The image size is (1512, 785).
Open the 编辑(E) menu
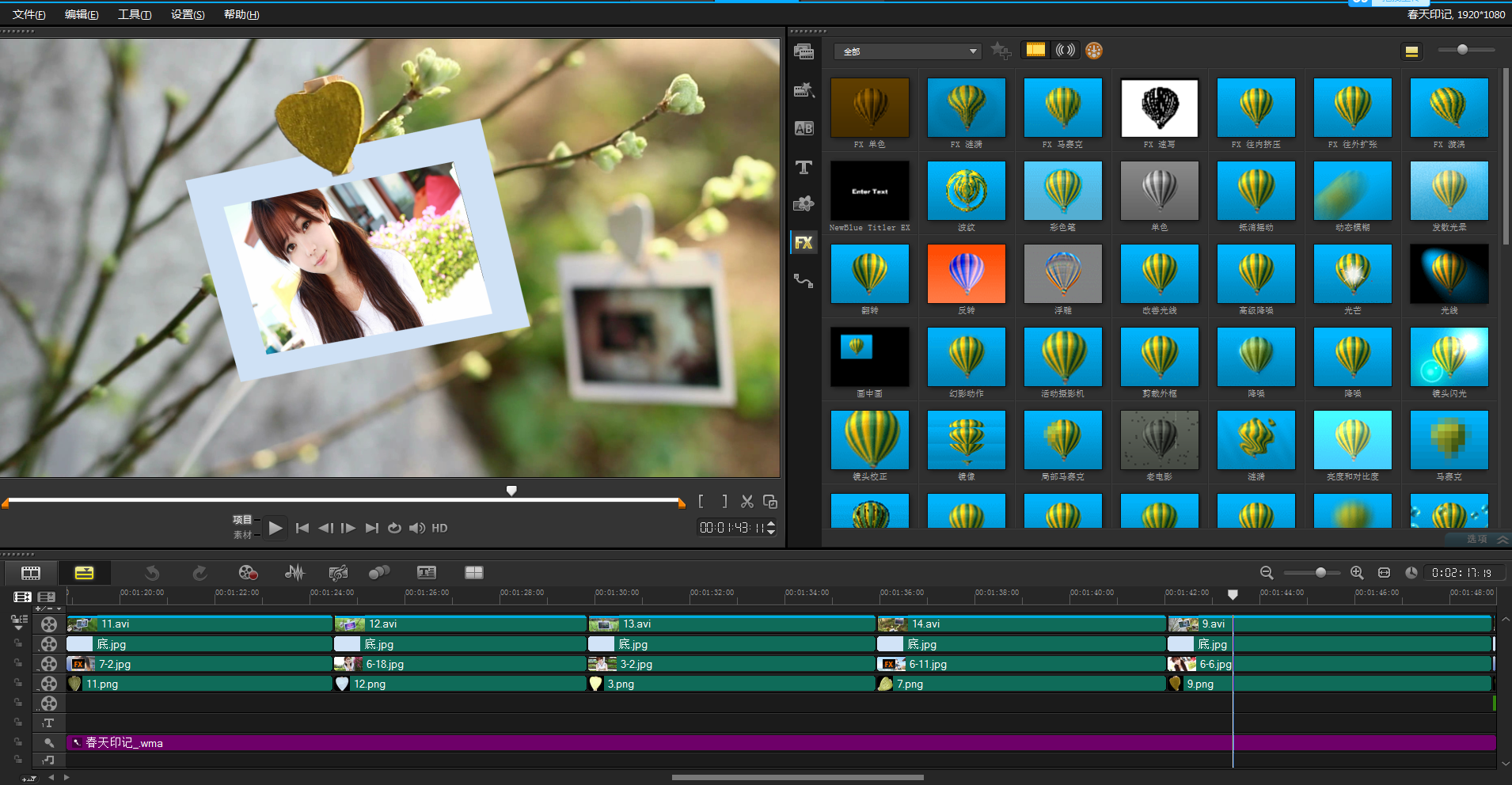(x=82, y=14)
